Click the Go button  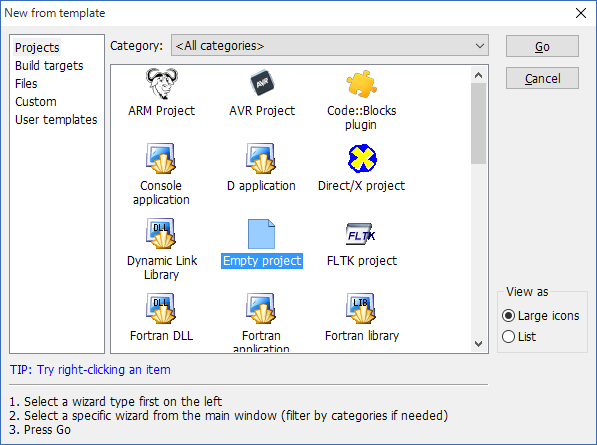click(x=542, y=46)
